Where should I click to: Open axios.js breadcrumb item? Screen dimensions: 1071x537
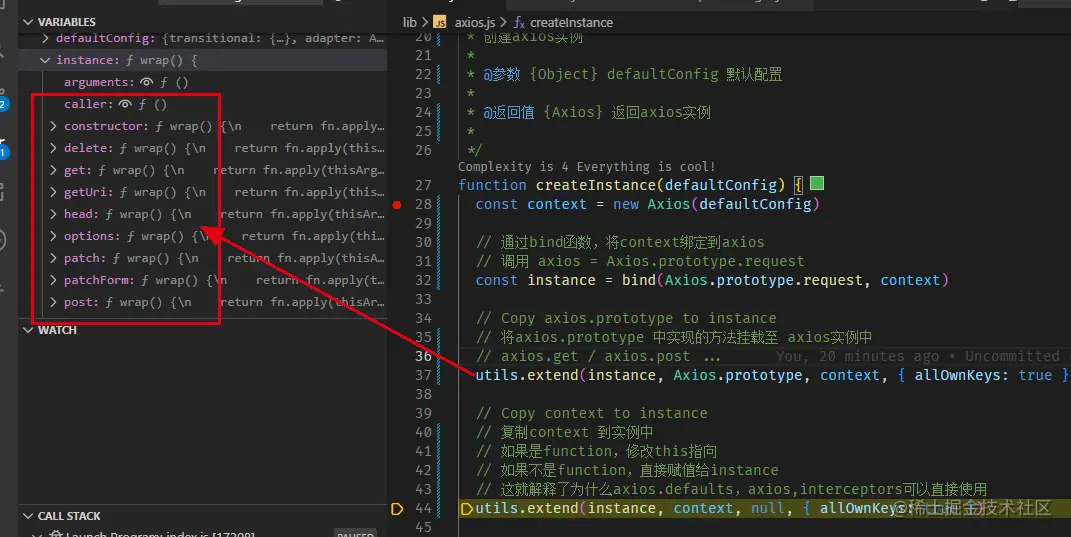(475, 23)
